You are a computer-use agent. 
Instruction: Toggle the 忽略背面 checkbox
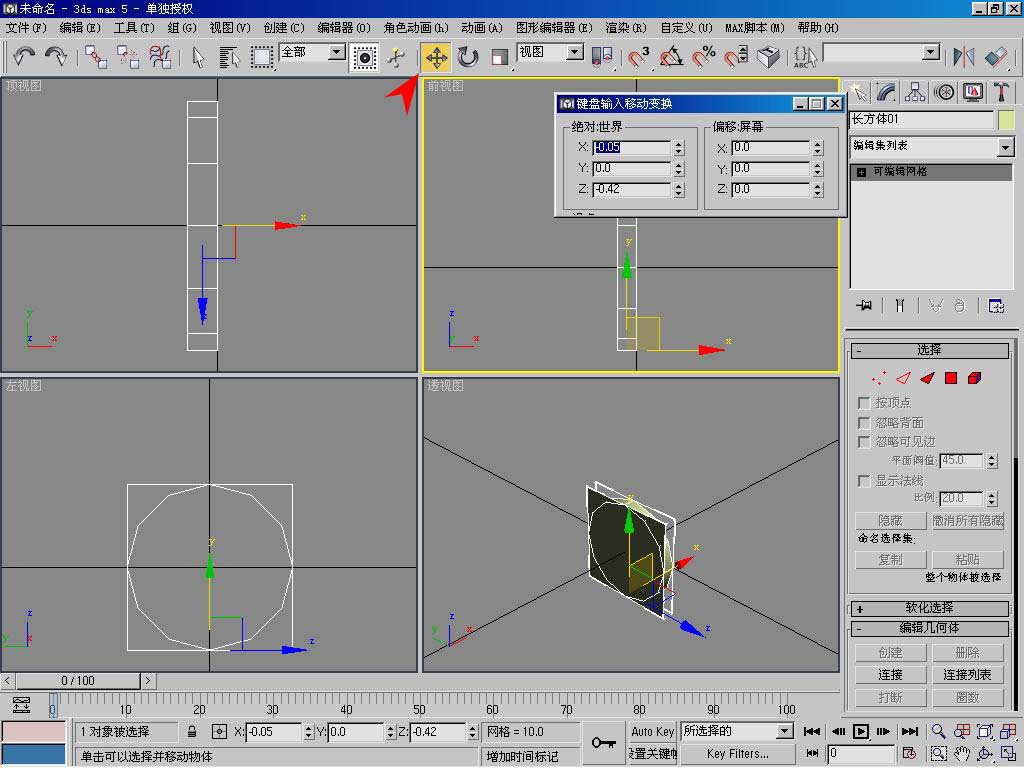click(865, 423)
